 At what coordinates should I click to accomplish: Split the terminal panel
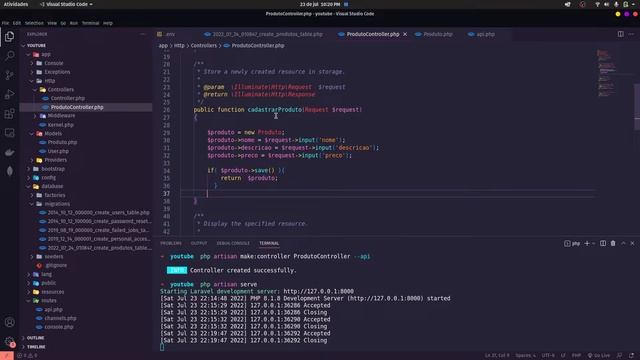pos(603,243)
